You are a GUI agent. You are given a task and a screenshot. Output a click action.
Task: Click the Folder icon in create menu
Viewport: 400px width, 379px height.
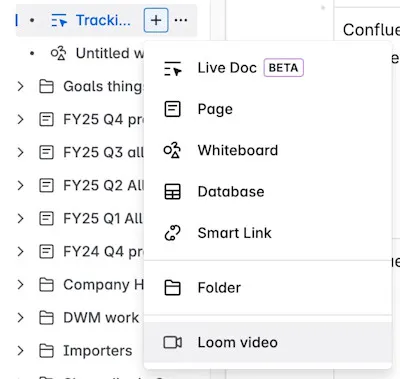click(173, 288)
